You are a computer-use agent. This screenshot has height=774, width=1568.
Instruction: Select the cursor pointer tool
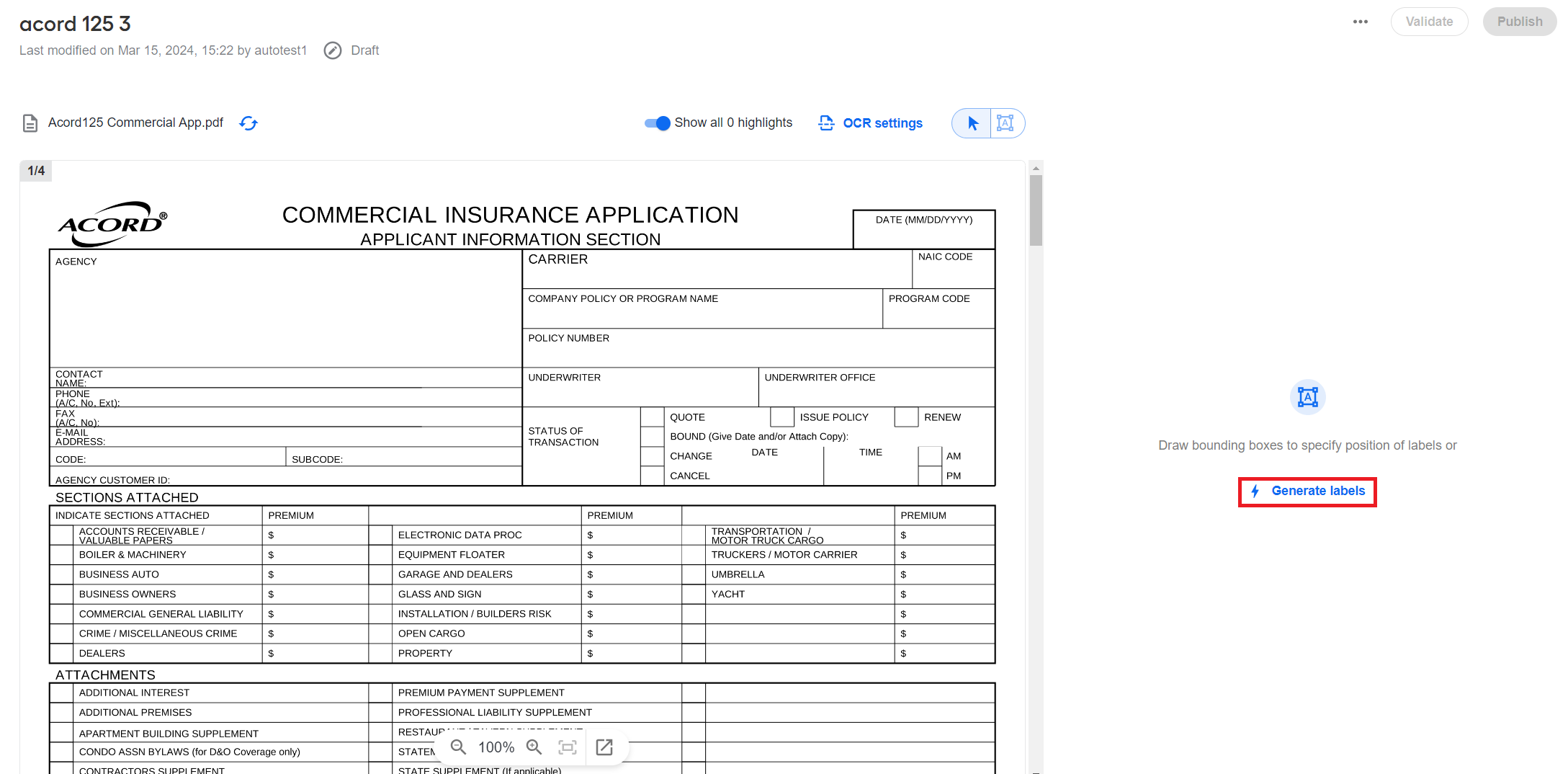[972, 123]
